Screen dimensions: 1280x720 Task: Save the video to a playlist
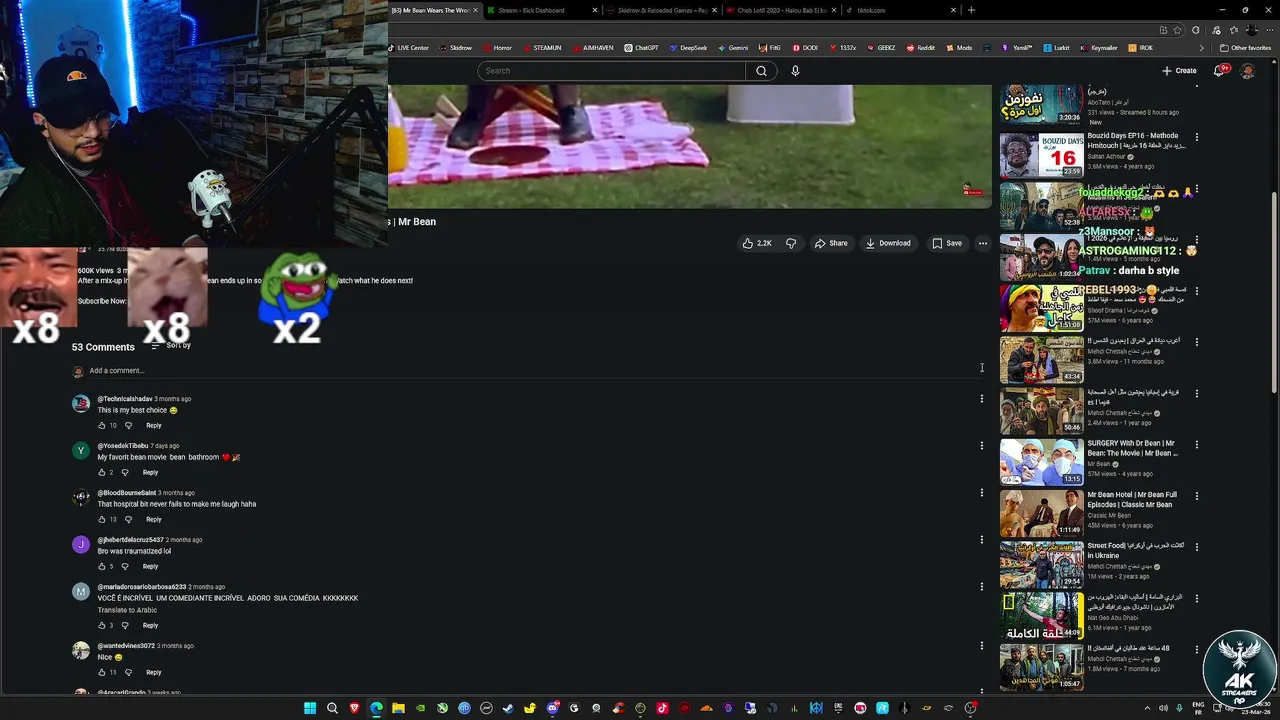point(946,243)
